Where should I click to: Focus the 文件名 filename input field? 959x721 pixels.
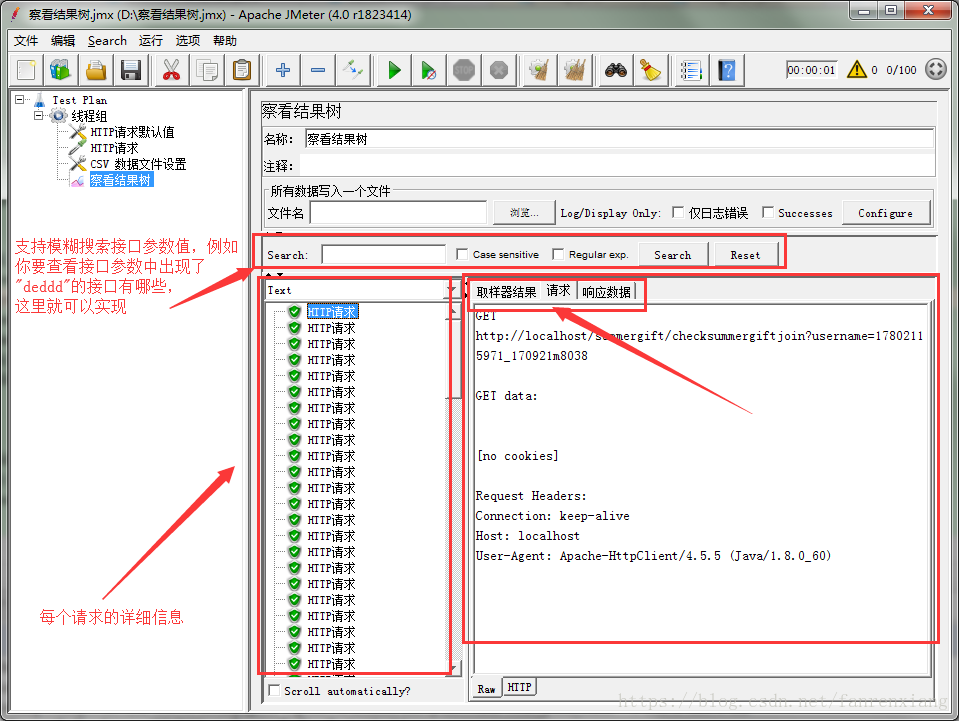(398, 213)
